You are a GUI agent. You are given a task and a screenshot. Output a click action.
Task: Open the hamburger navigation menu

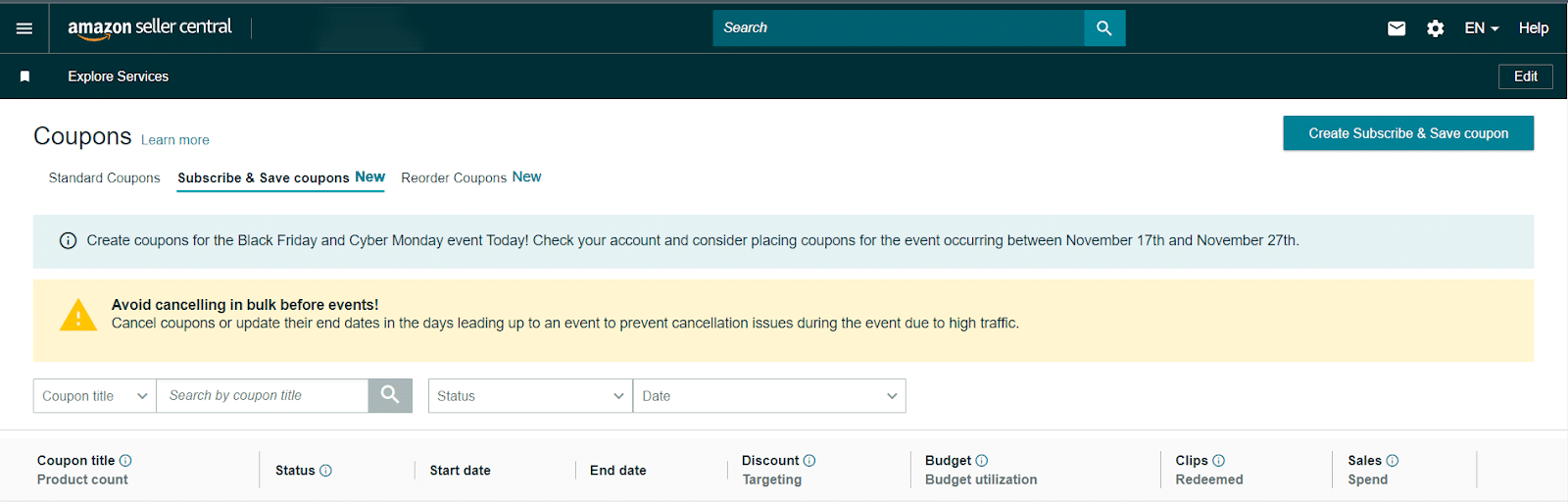(x=24, y=28)
